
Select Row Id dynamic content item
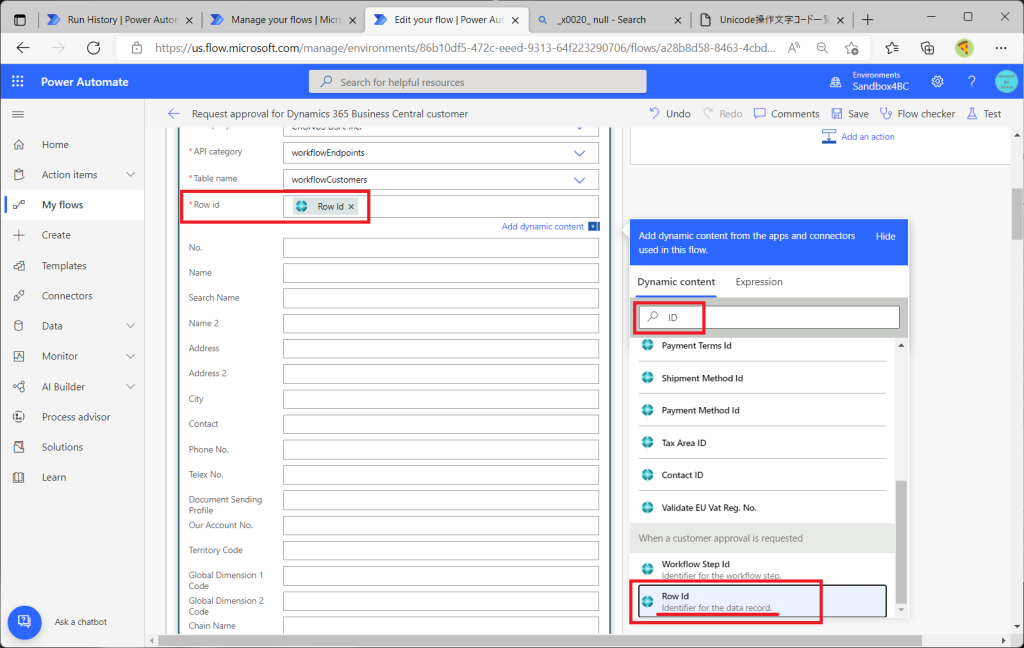(x=762, y=601)
